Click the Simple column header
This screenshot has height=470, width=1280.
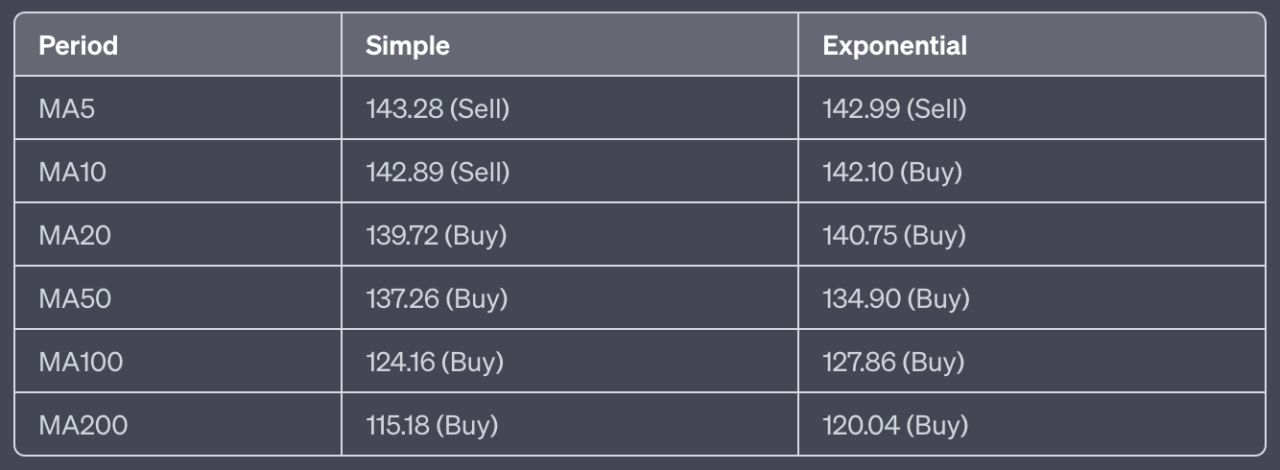pyautogui.click(x=407, y=46)
